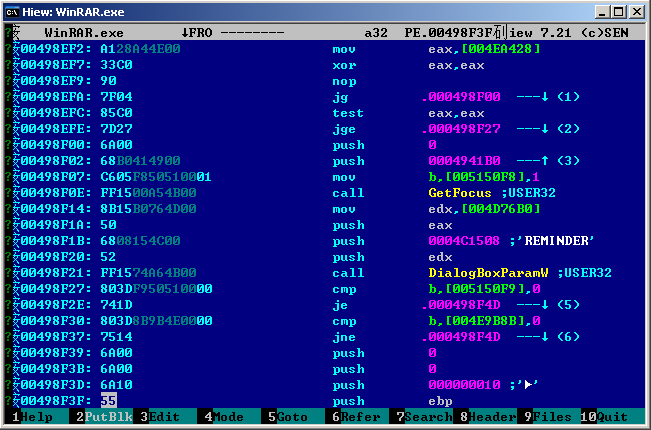Click the Search function key label
This screenshot has width=651, height=430.
click(x=428, y=417)
